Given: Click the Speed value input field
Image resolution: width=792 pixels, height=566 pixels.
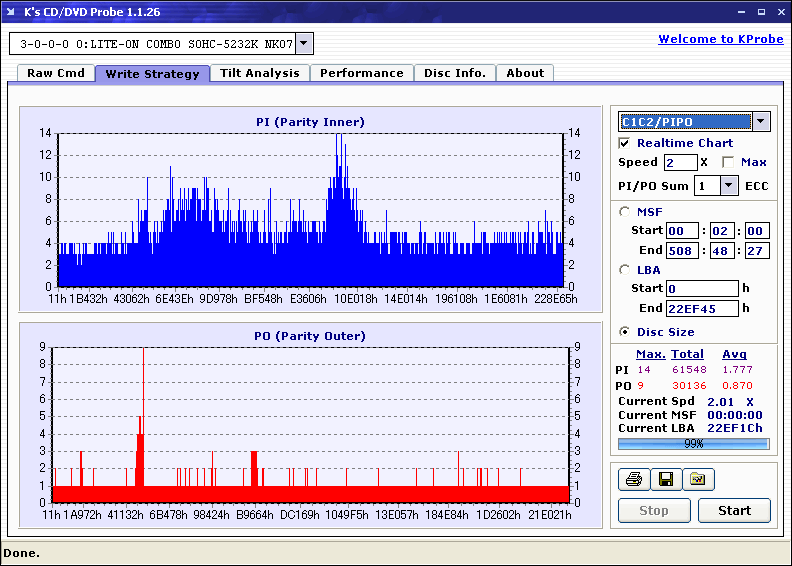Looking at the screenshot, I should pyautogui.click(x=680, y=162).
